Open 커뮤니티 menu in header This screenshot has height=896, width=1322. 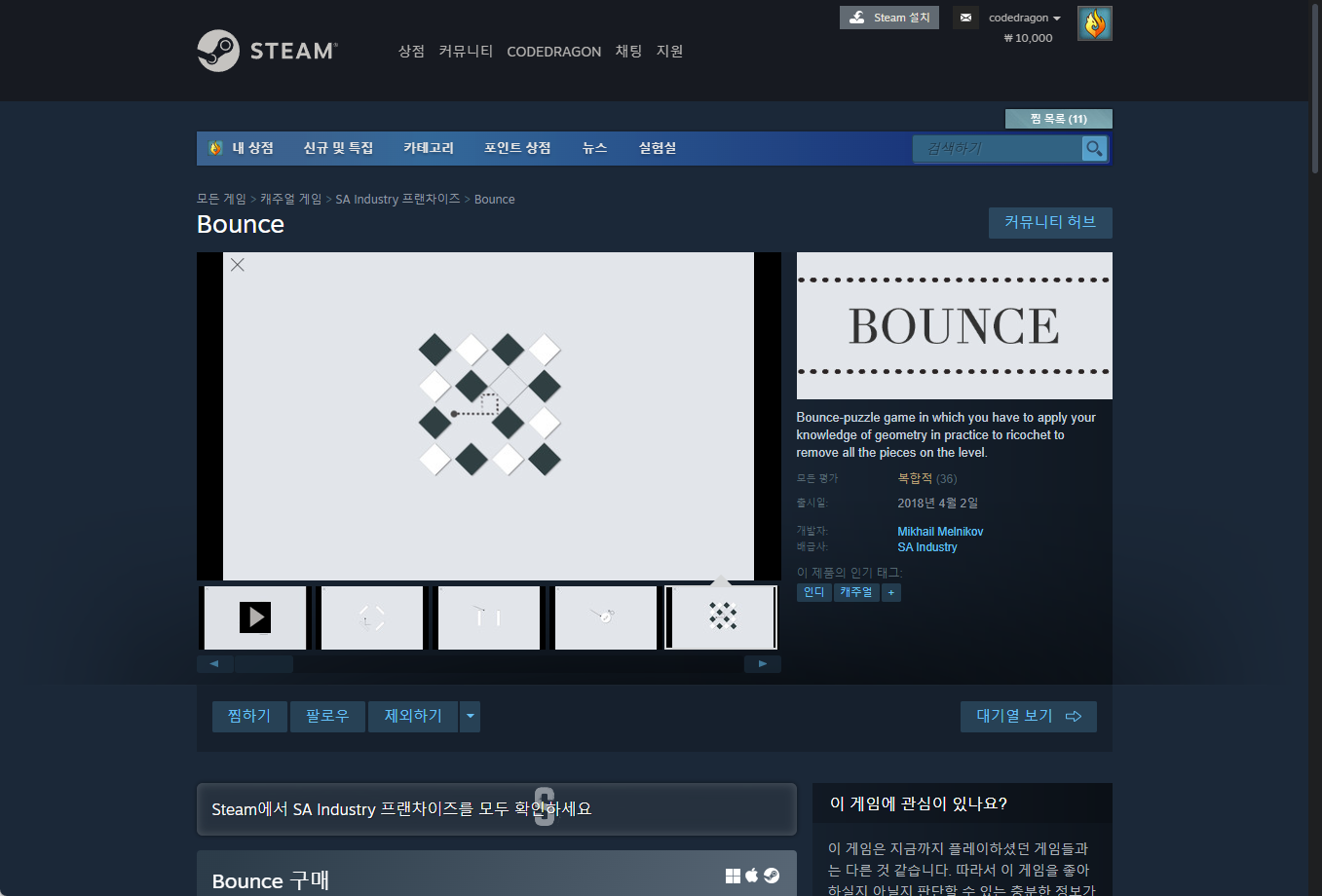tap(466, 52)
